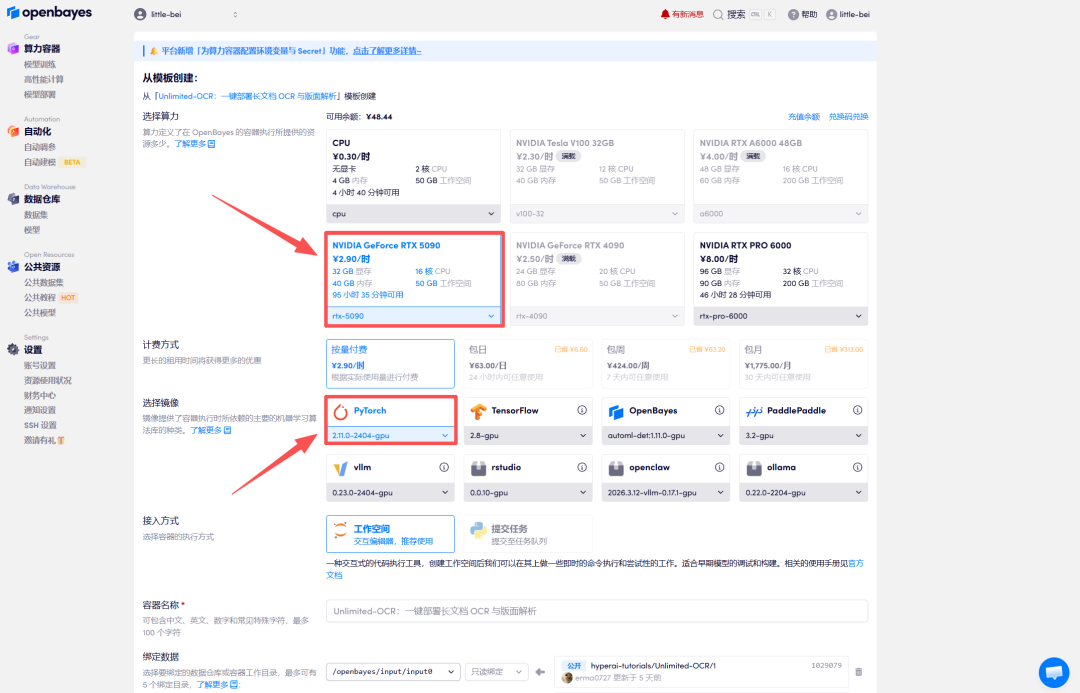Open search with the magnifier icon
Screen dimensions: 1080x693
[718, 14]
